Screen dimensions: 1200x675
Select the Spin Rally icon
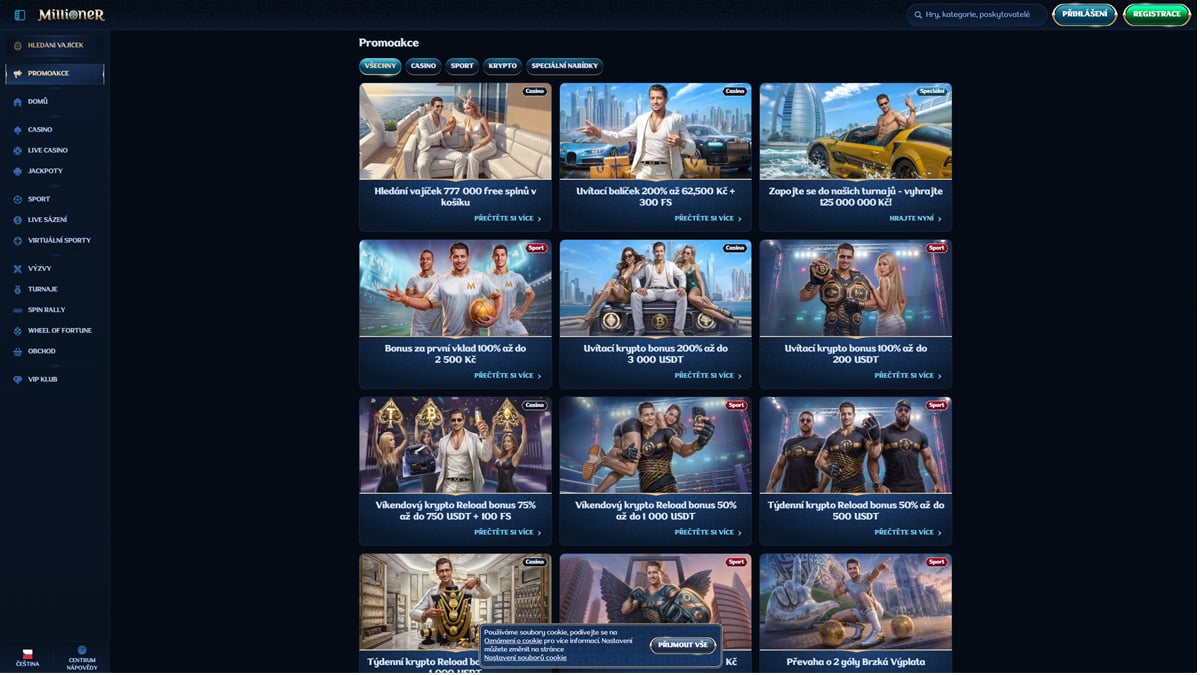(x=18, y=309)
